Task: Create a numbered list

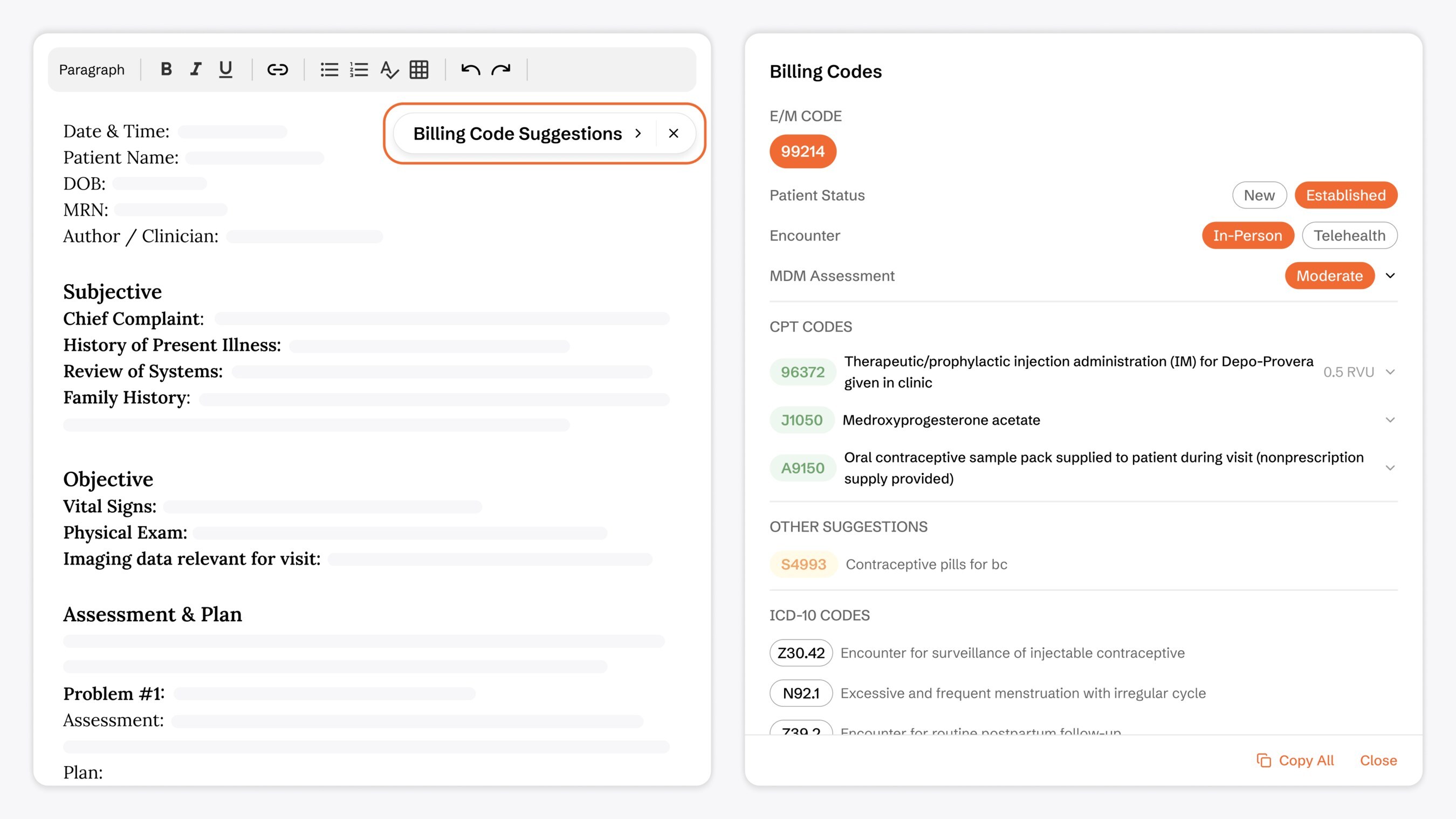Action: 359,70
